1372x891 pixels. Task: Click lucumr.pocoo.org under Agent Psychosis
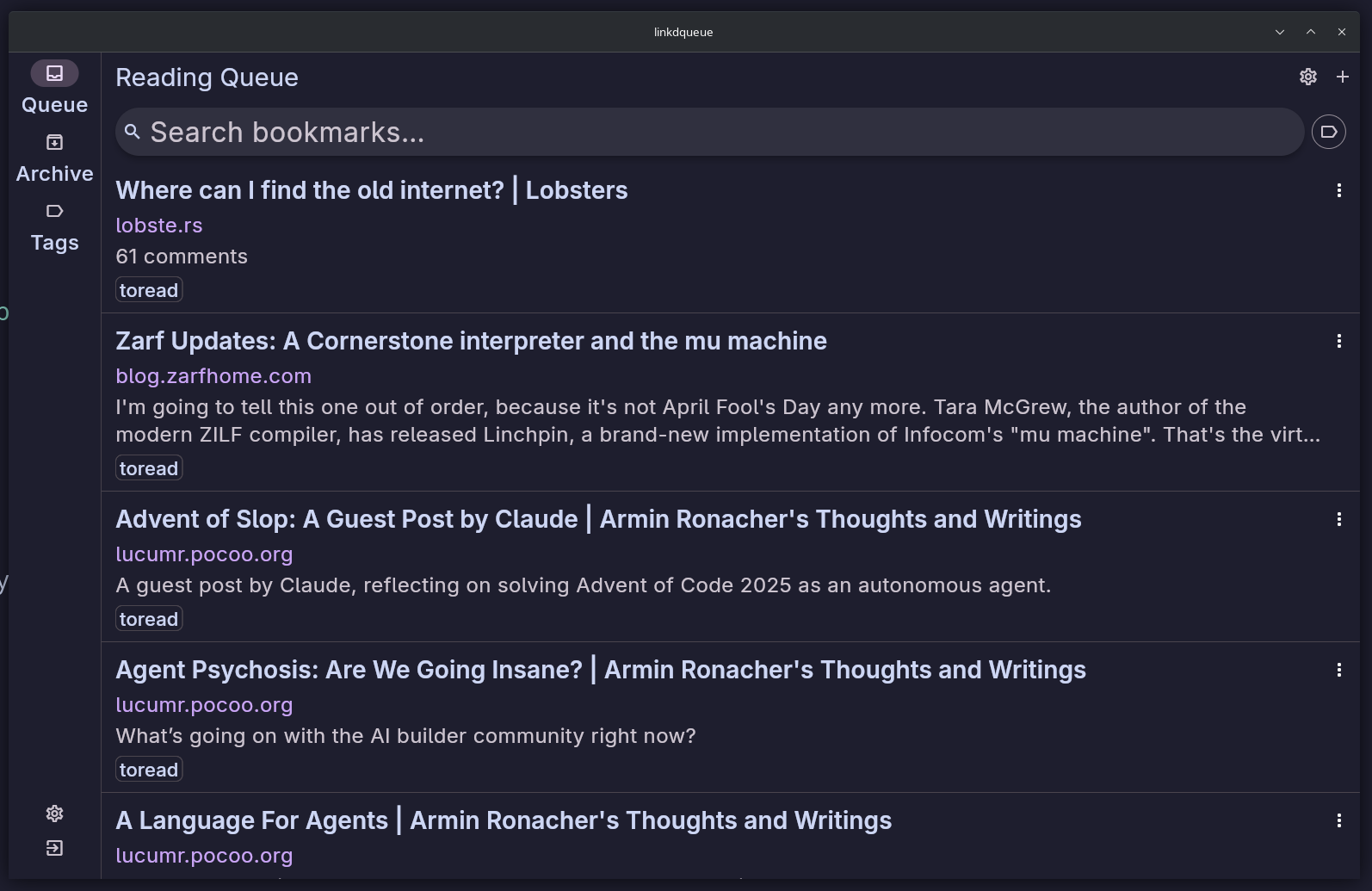pos(204,705)
